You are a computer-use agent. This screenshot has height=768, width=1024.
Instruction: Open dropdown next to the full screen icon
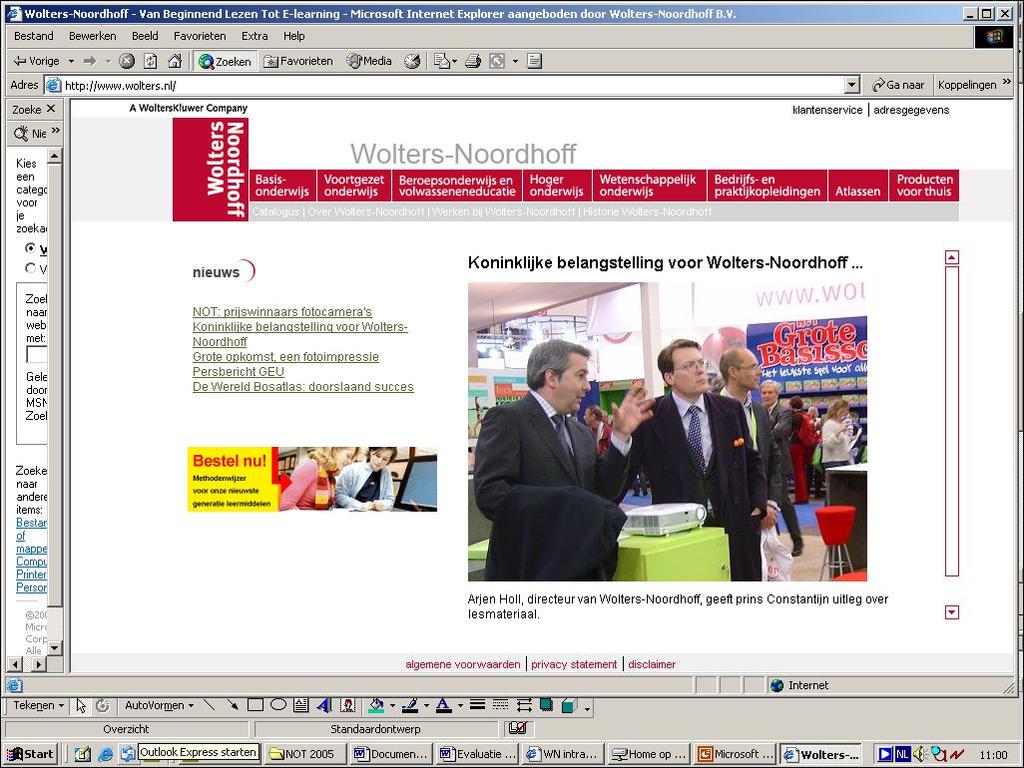[x=515, y=61]
